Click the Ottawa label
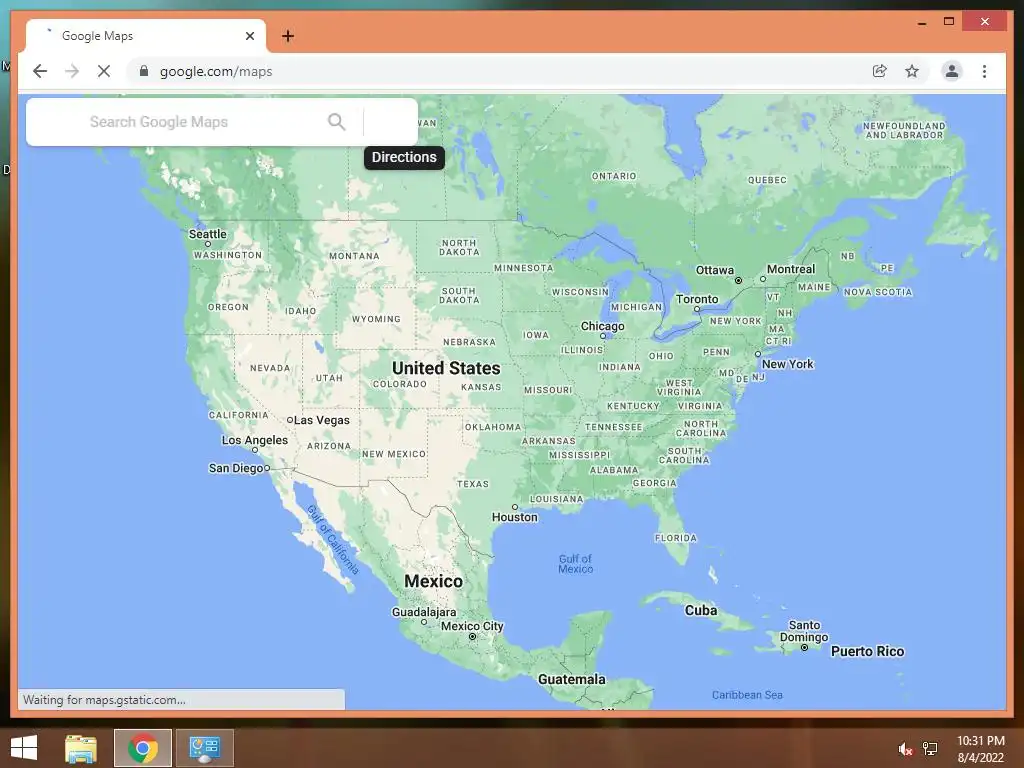Viewport: 1024px width, 768px height. (x=714, y=270)
